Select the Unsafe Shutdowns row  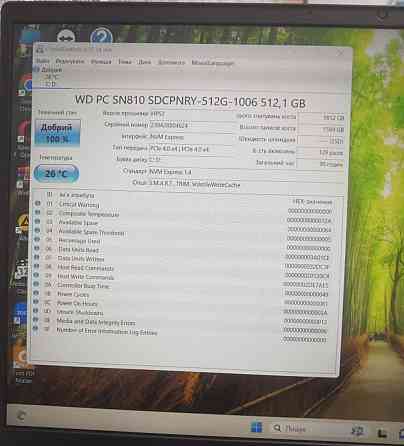[x=179, y=317]
